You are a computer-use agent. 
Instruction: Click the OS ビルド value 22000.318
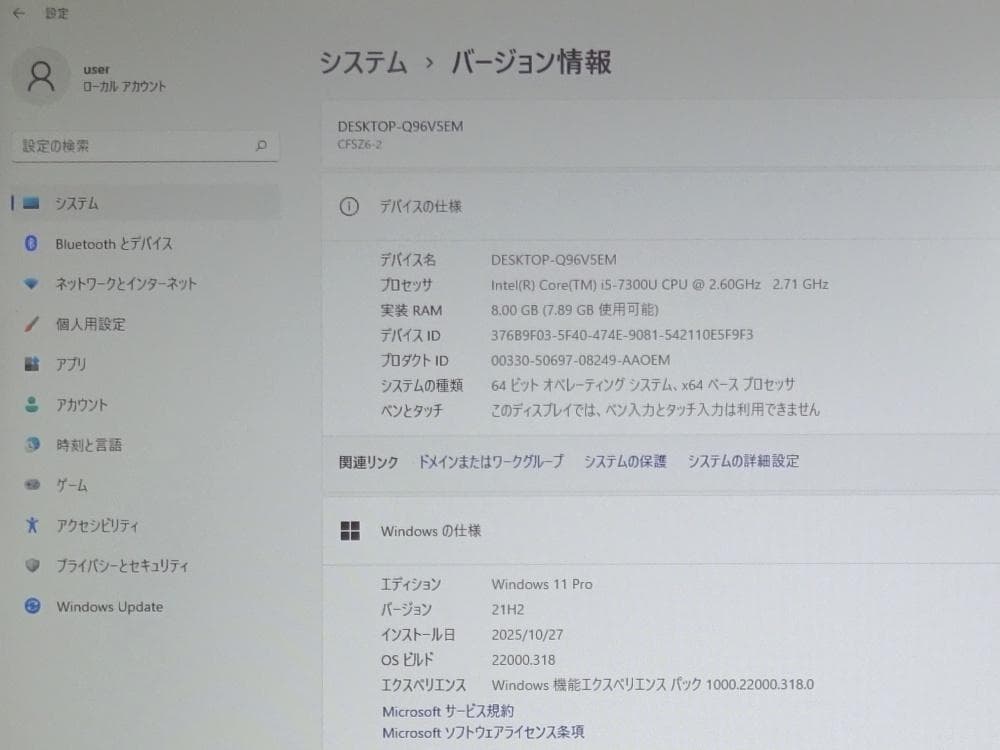524,660
